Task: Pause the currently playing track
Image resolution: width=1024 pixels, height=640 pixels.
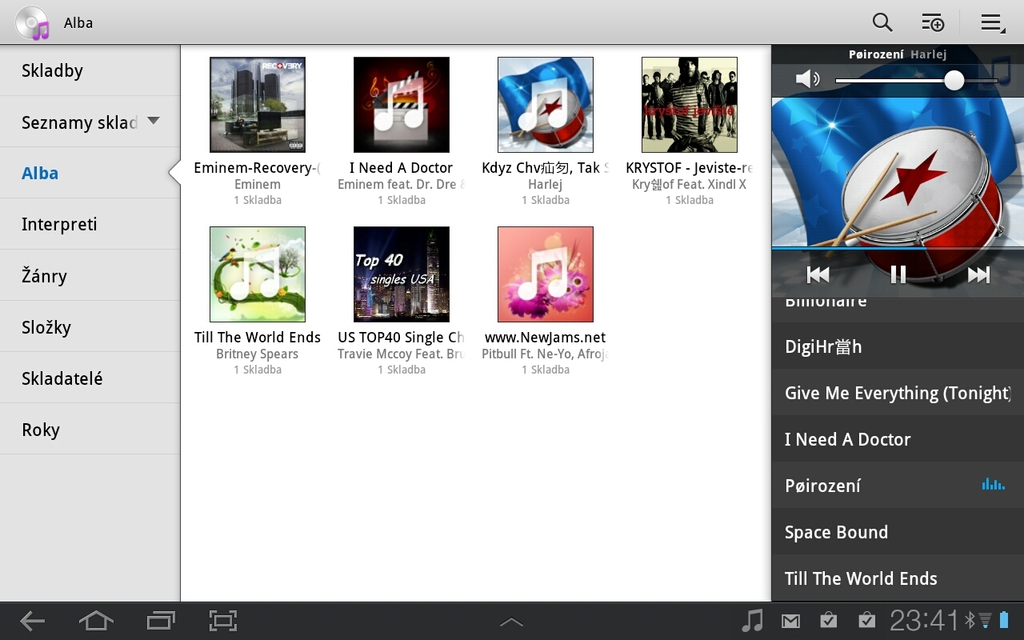Action: click(896, 273)
